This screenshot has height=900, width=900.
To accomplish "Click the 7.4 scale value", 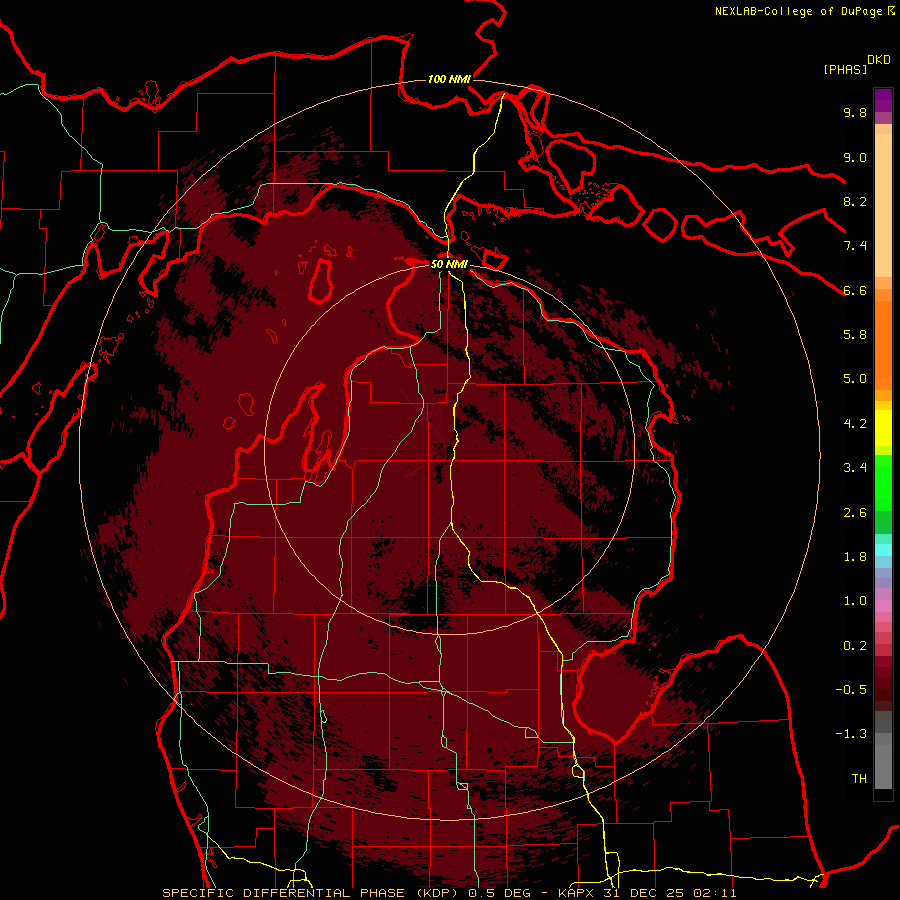I will 855,246.
